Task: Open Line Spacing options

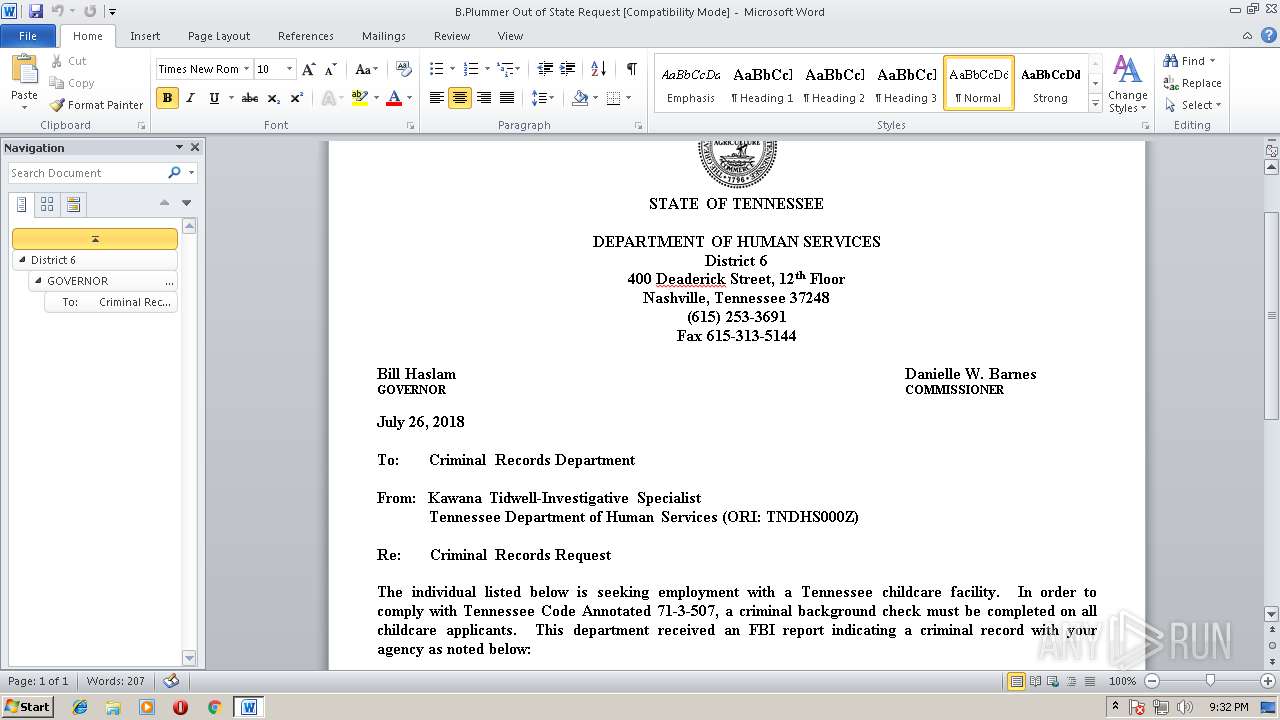Action: 543,98
